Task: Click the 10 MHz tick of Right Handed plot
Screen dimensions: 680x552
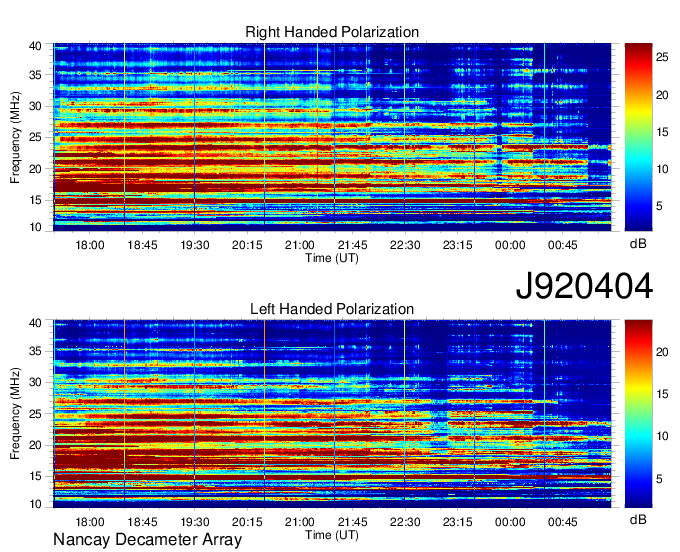Action: click(36, 227)
